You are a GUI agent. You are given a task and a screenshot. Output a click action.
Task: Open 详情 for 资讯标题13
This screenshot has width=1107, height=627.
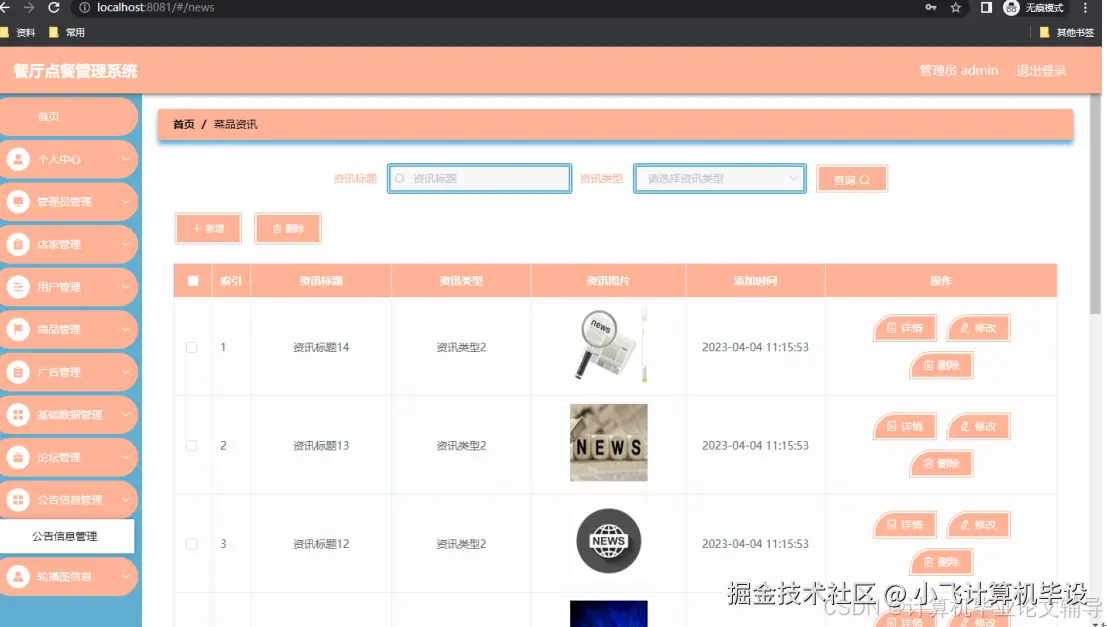pyautogui.click(x=905, y=426)
